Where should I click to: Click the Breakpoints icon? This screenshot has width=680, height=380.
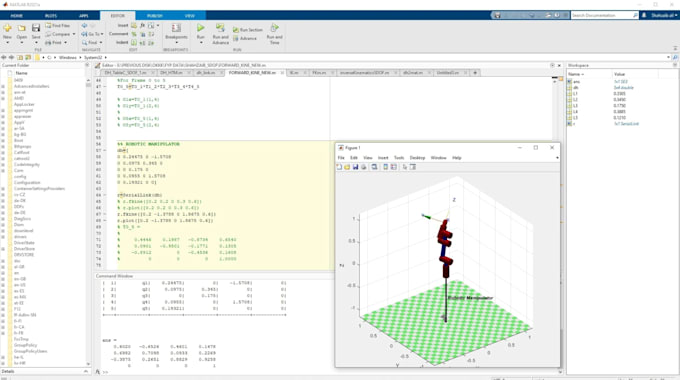[x=176, y=29]
